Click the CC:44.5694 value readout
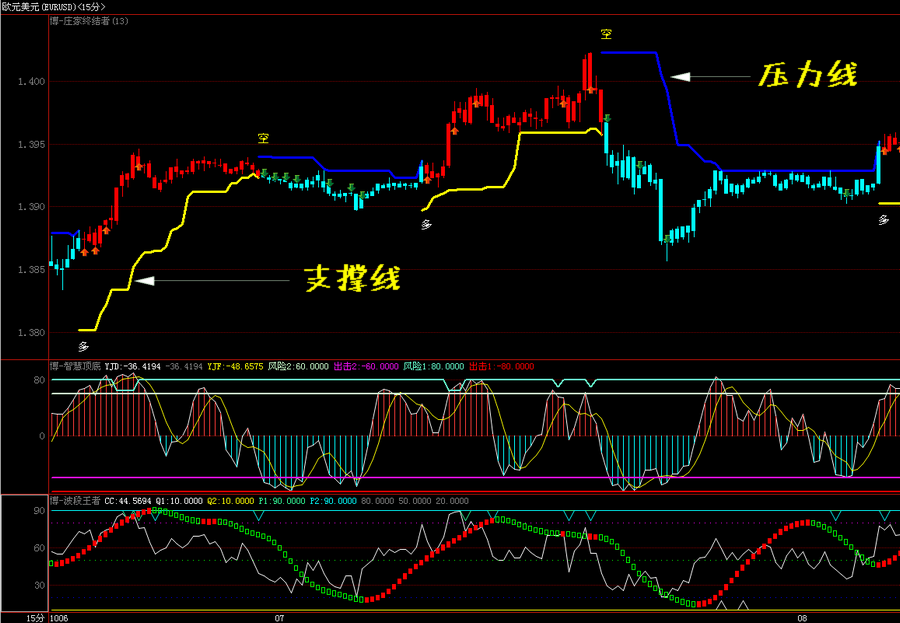Image resolution: width=900 pixels, height=623 pixels. coord(128,501)
